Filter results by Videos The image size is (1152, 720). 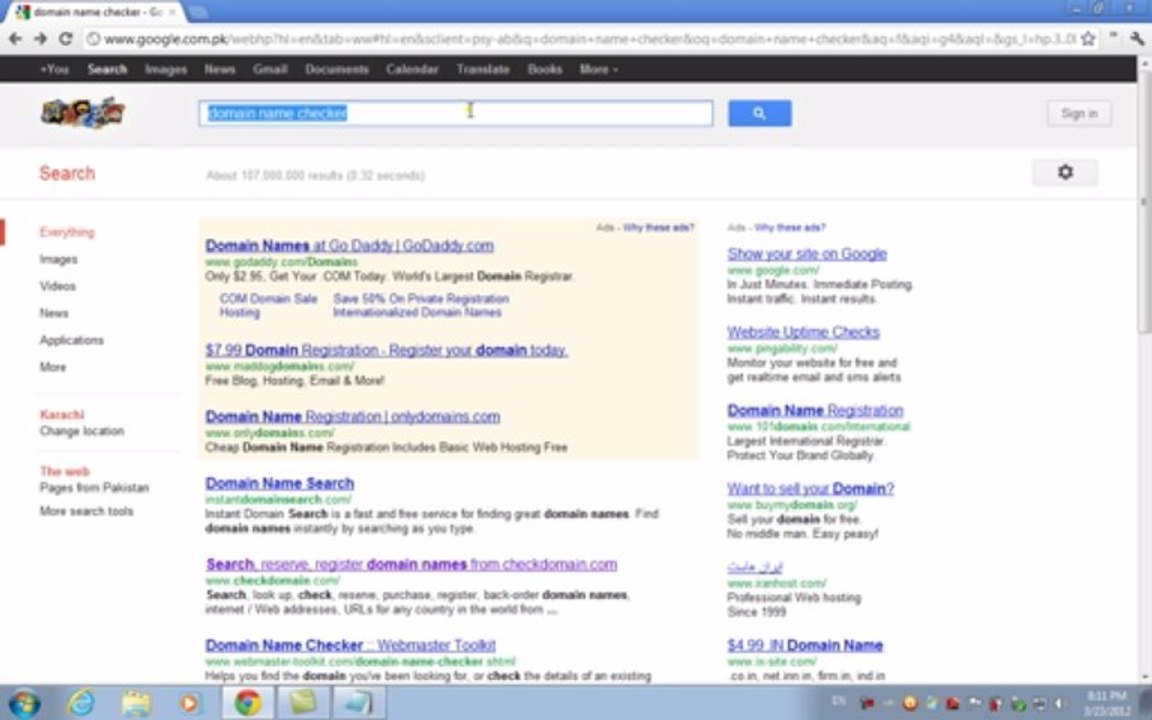pyautogui.click(x=58, y=286)
